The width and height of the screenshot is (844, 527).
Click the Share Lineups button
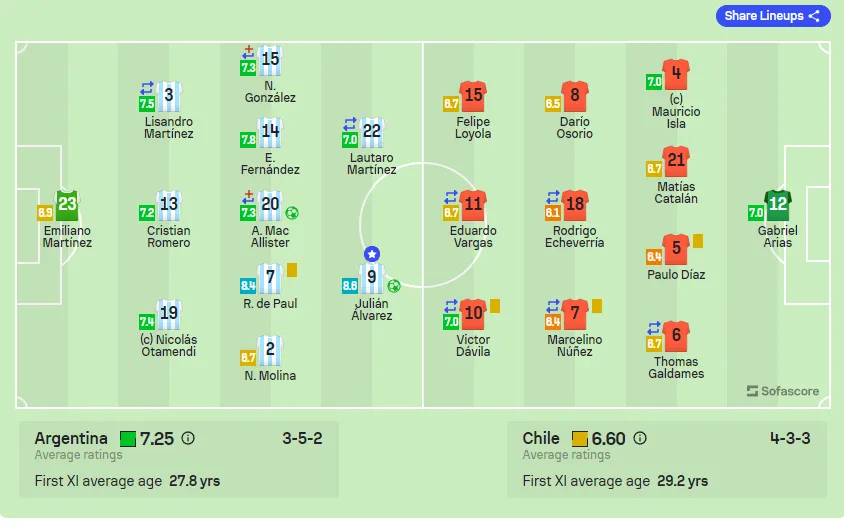click(772, 16)
